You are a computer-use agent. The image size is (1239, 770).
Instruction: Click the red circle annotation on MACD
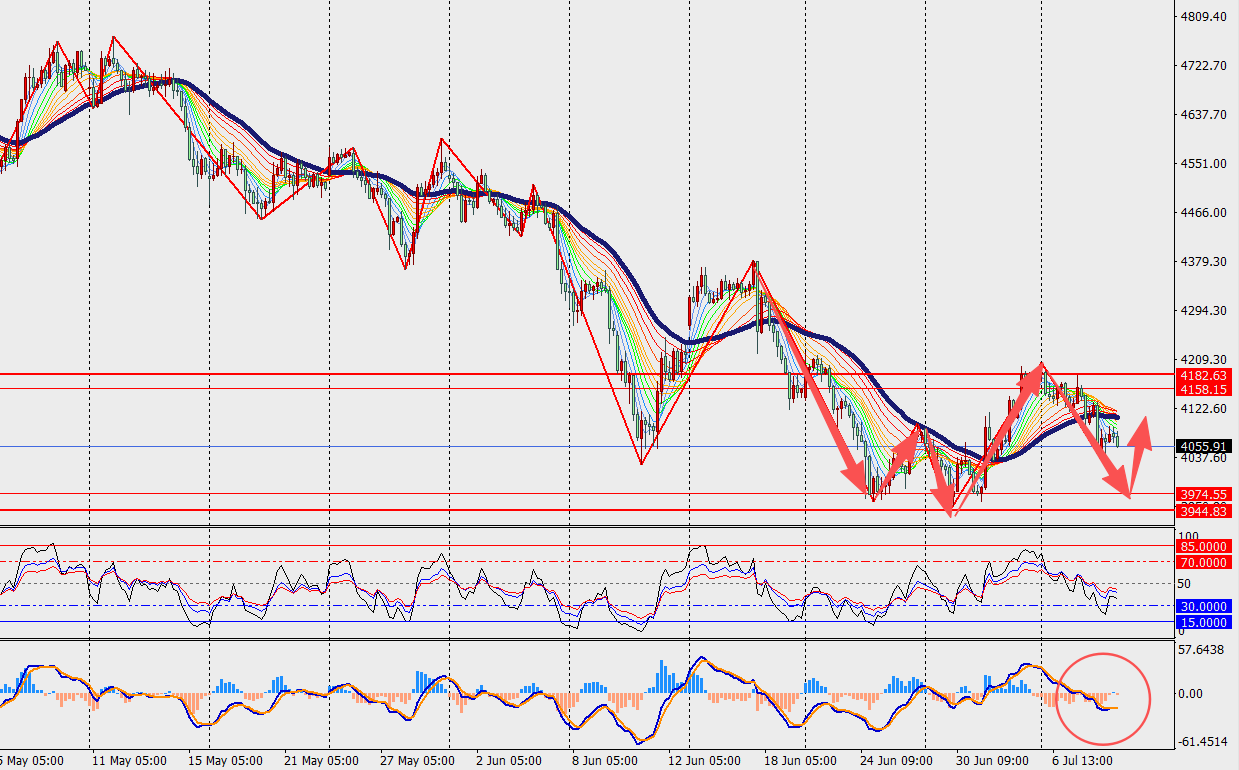(1105, 699)
